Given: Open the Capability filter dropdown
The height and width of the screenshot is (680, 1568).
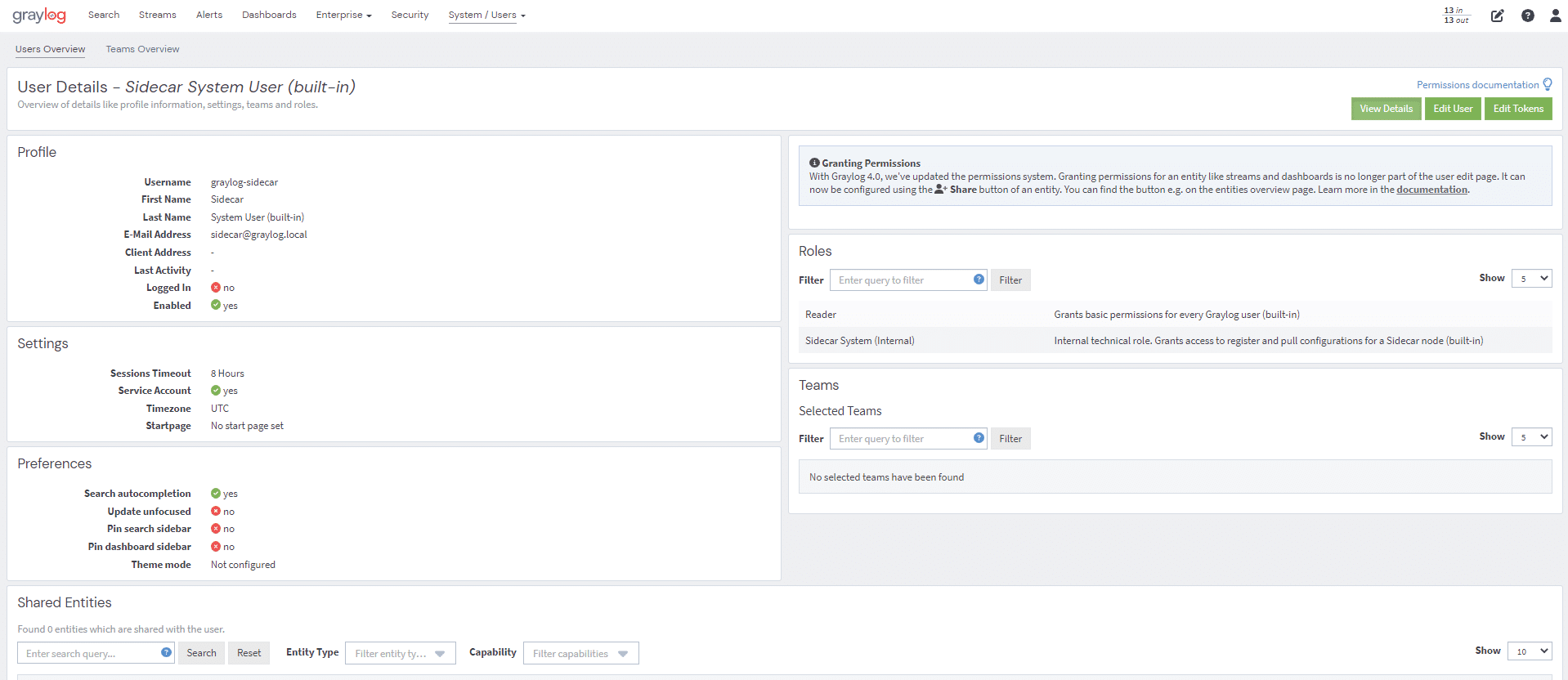Looking at the screenshot, I should pos(580,653).
